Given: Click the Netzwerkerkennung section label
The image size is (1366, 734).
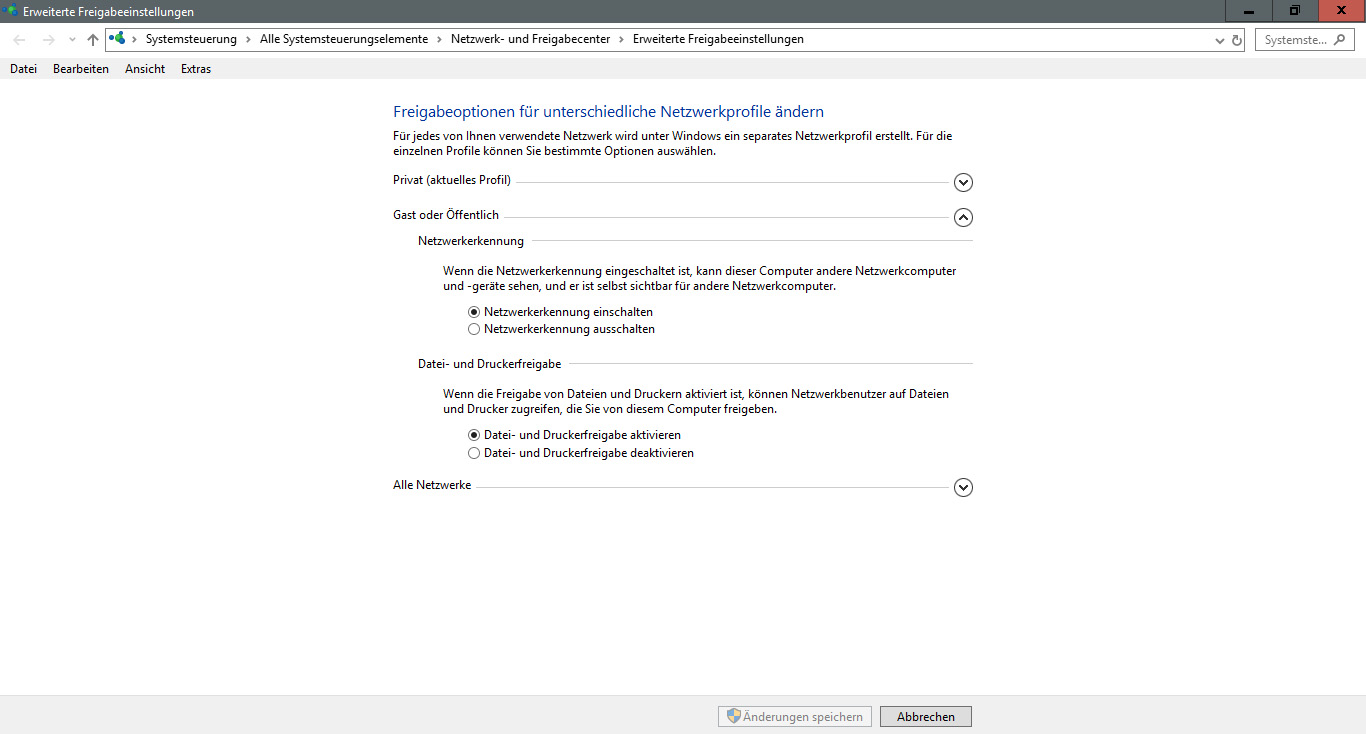Looking at the screenshot, I should [x=471, y=241].
